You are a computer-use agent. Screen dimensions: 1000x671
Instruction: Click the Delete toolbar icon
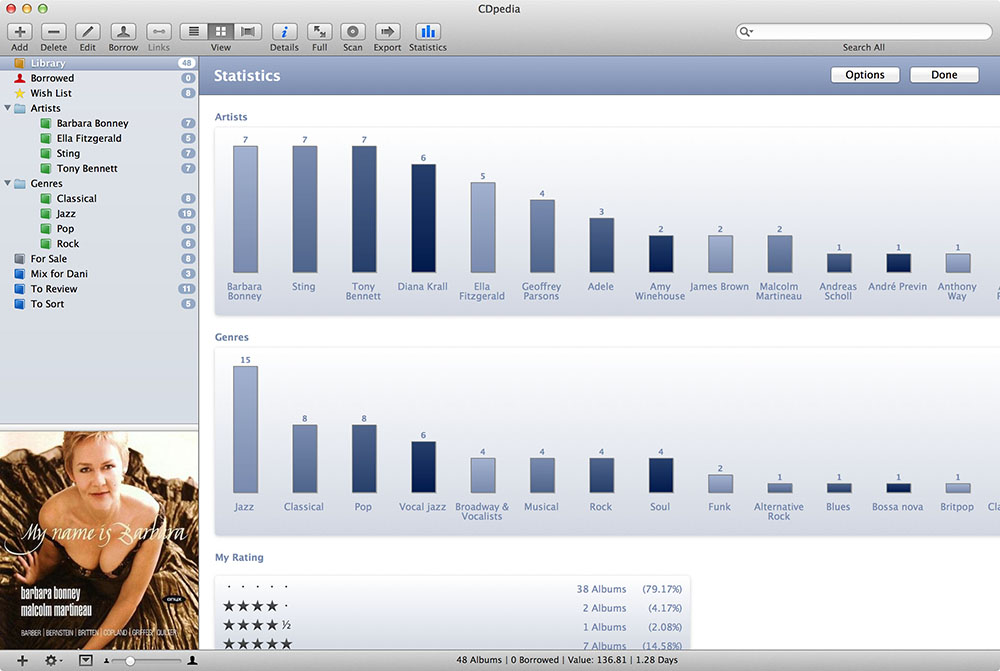pyautogui.click(x=54, y=32)
